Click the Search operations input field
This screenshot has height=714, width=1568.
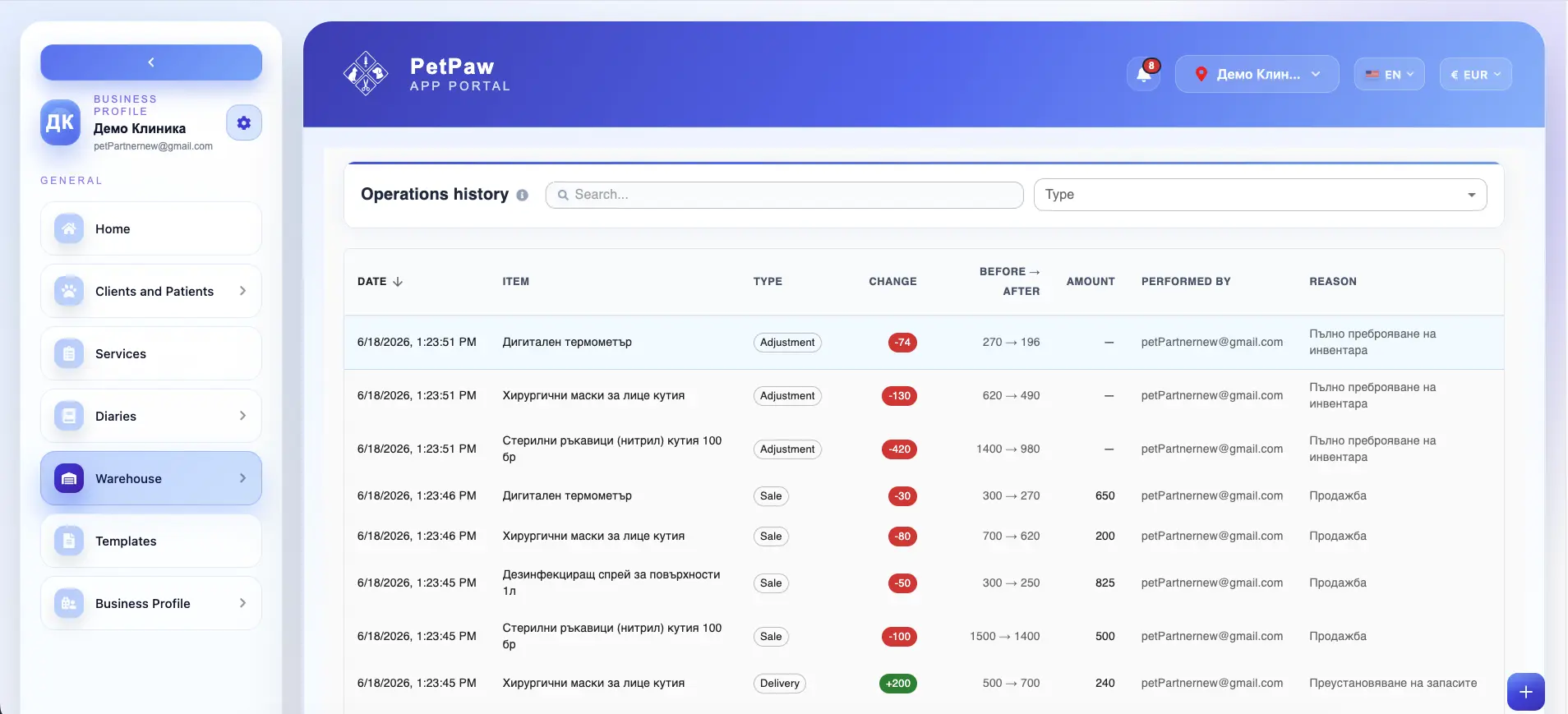coord(784,195)
